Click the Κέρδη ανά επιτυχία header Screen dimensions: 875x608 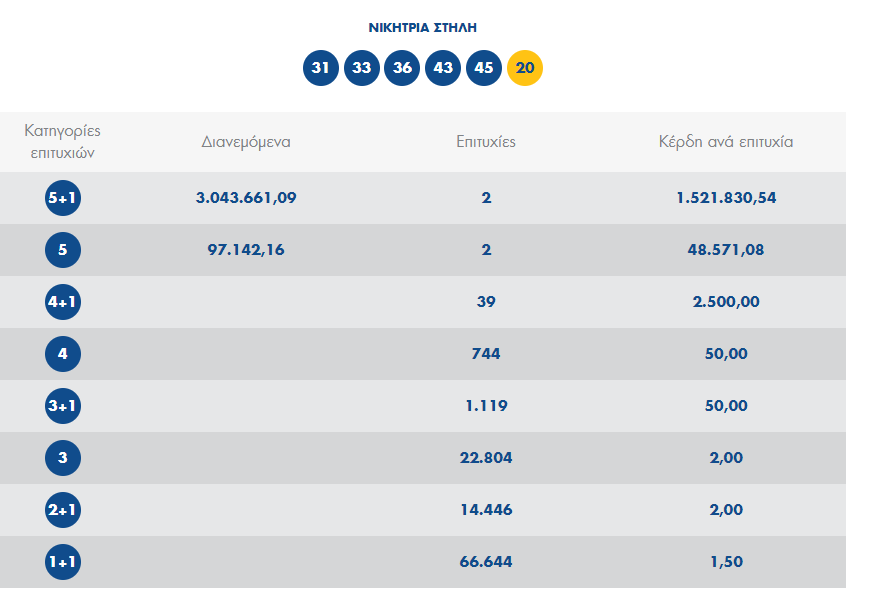click(726, 142)
